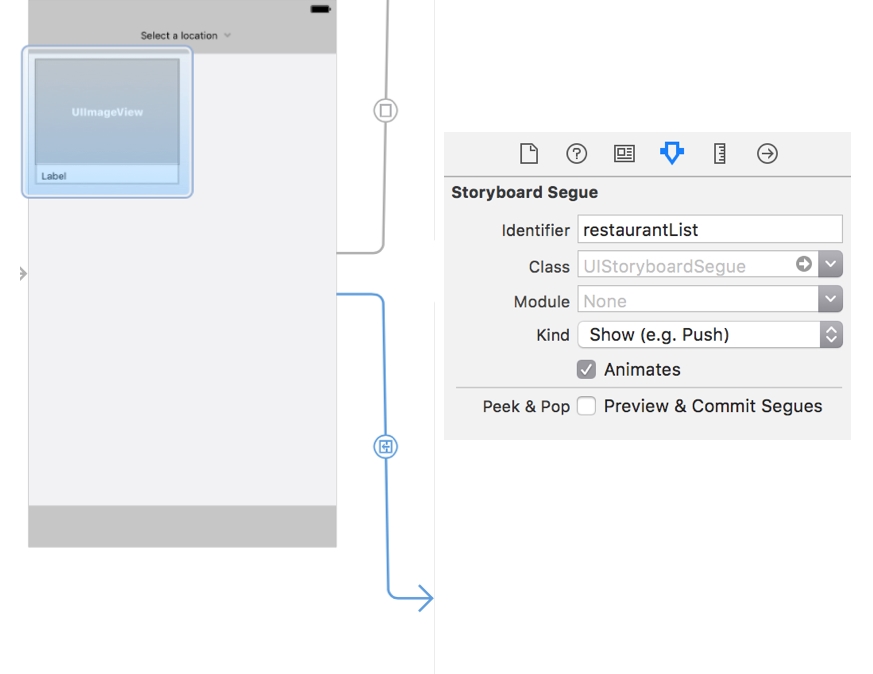Toggle the Animates checkbox

coord(586,369)
